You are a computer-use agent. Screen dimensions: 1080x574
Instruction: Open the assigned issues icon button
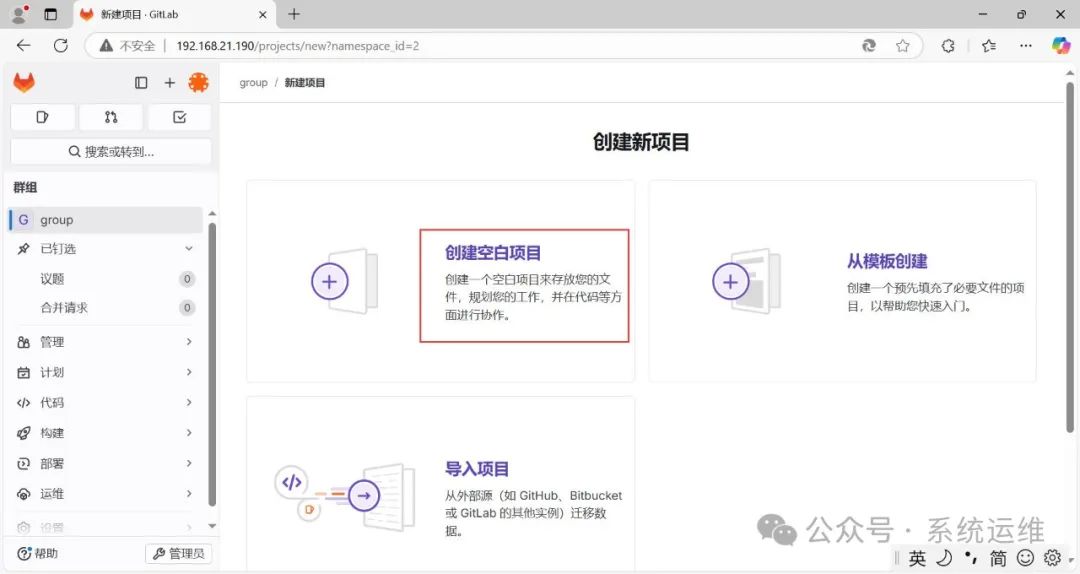click(42, 117)
